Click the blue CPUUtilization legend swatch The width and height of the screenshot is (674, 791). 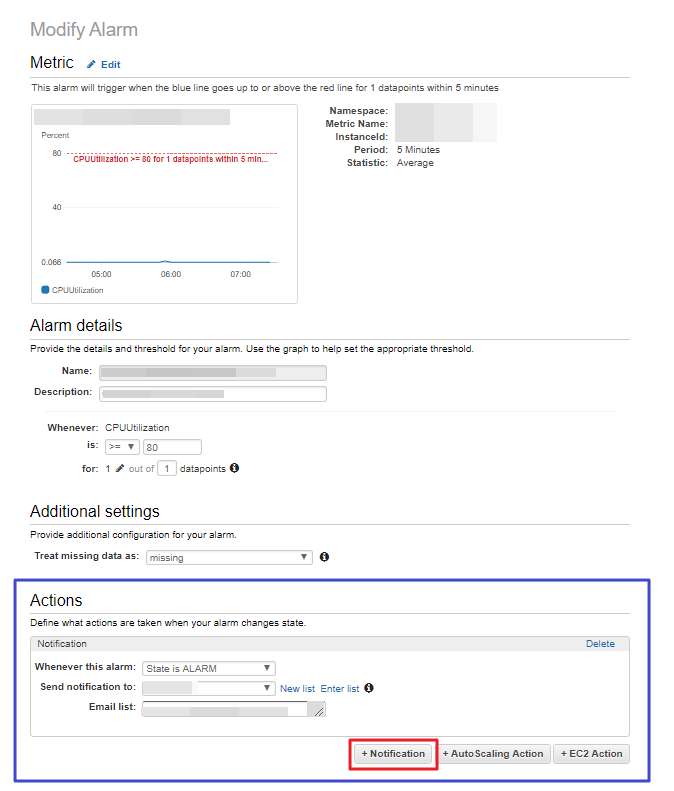[x=45, y=290]
